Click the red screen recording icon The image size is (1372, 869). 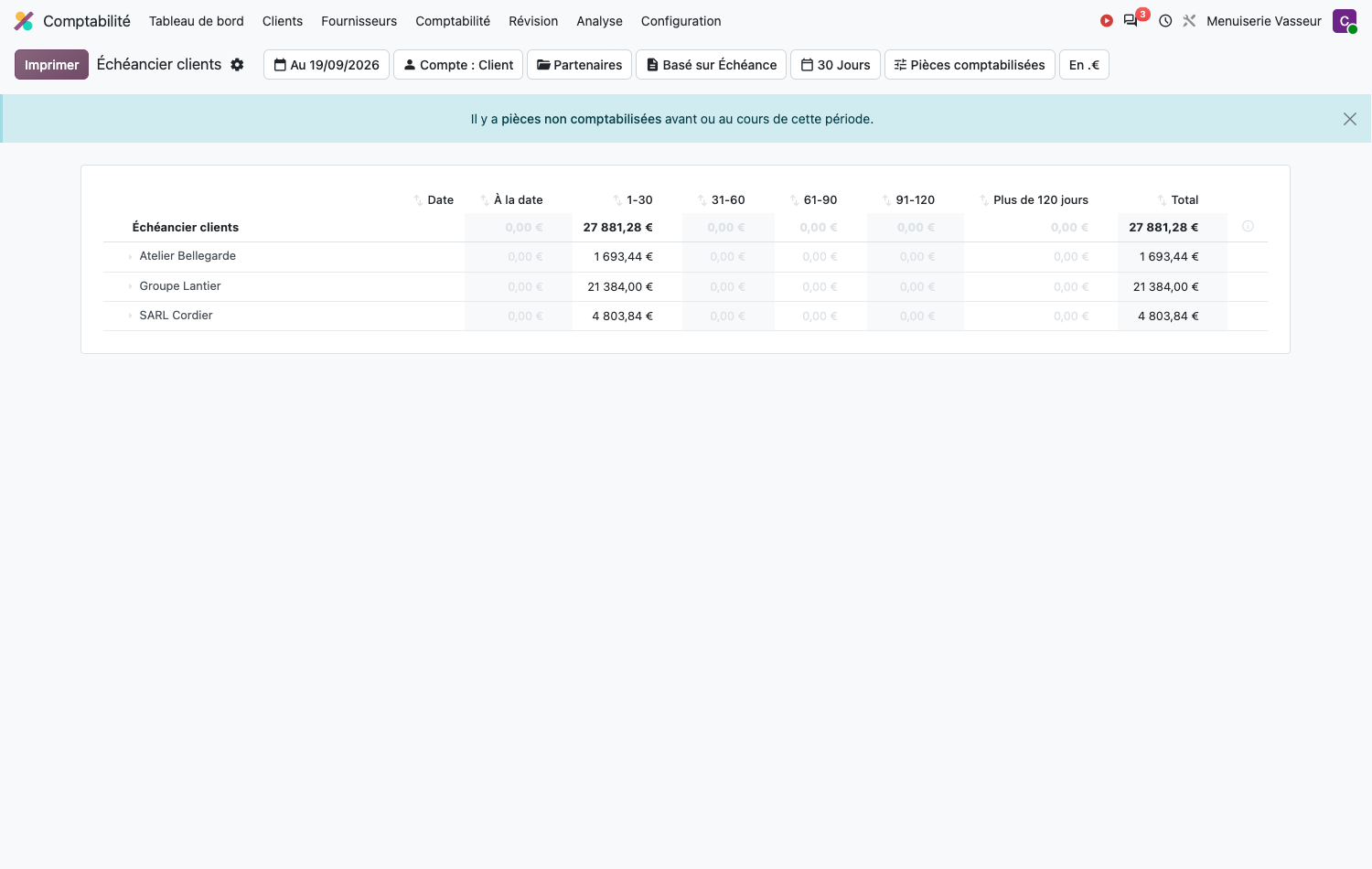(x=1106, y=21)
